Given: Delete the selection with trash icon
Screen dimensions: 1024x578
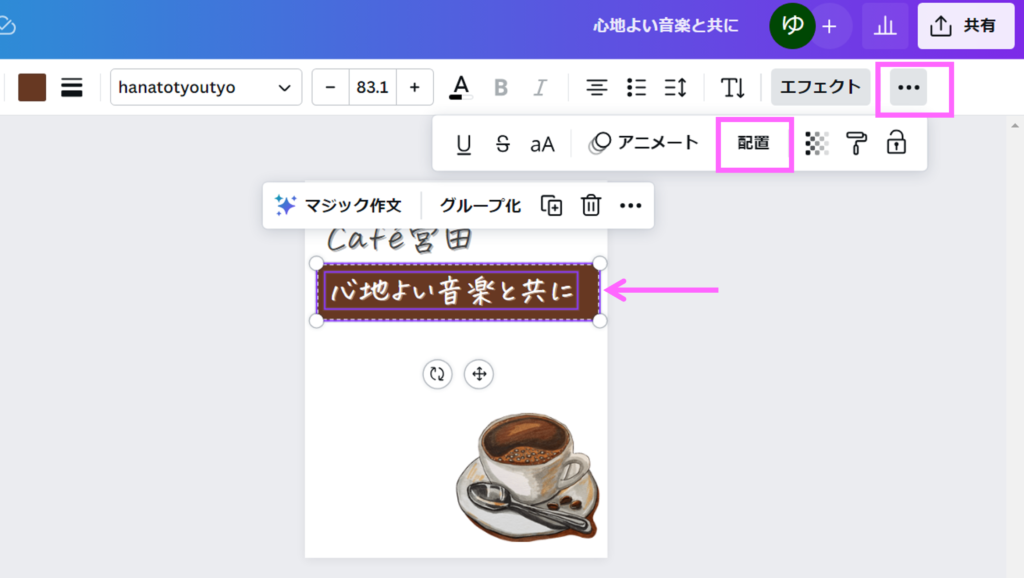Looking at the screenshot, I should (x=591, y=205).
